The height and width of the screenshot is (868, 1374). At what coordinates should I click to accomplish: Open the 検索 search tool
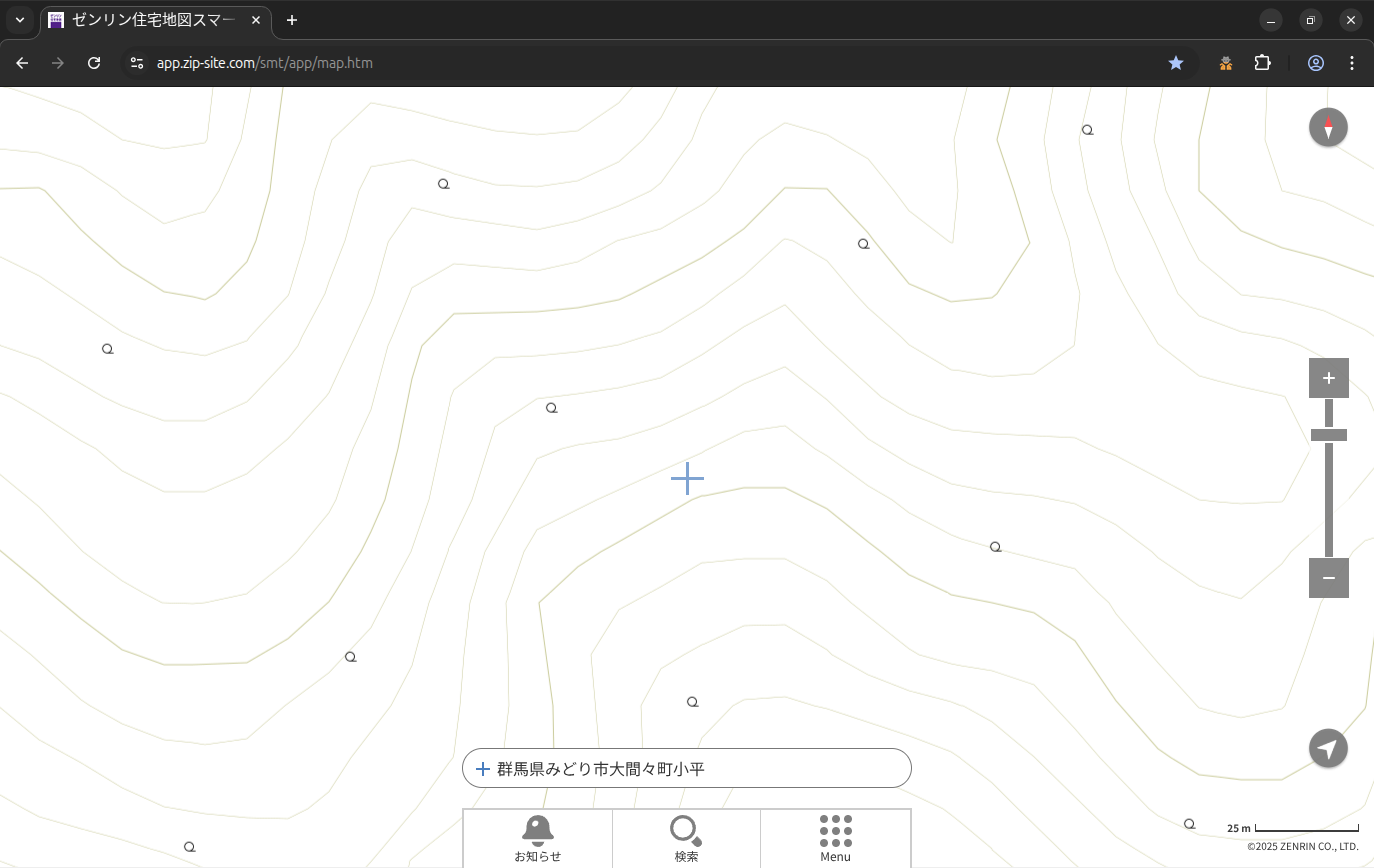coord(686,838)
